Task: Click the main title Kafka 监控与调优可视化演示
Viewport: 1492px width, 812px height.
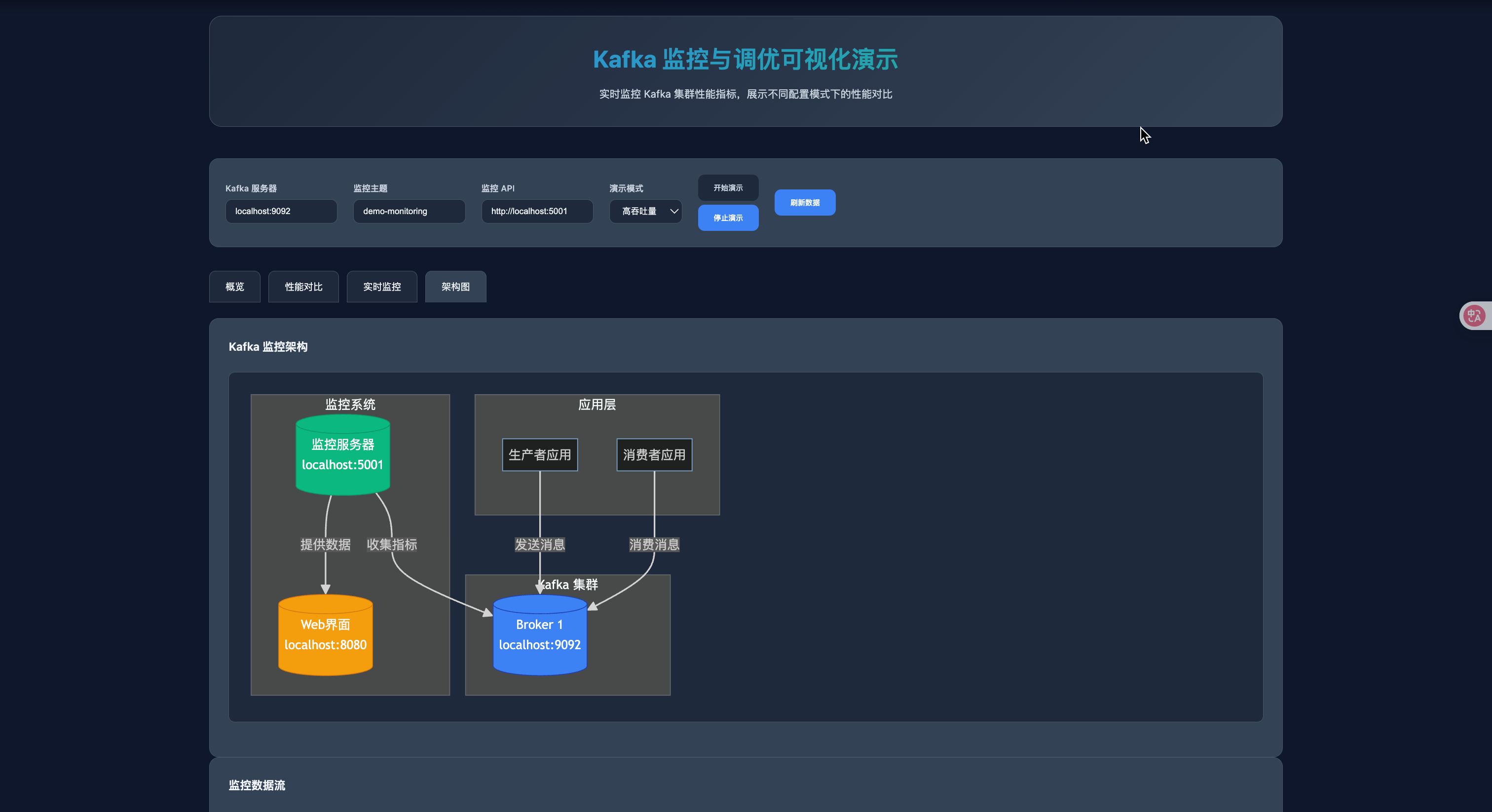Action: tap(746, 59)
